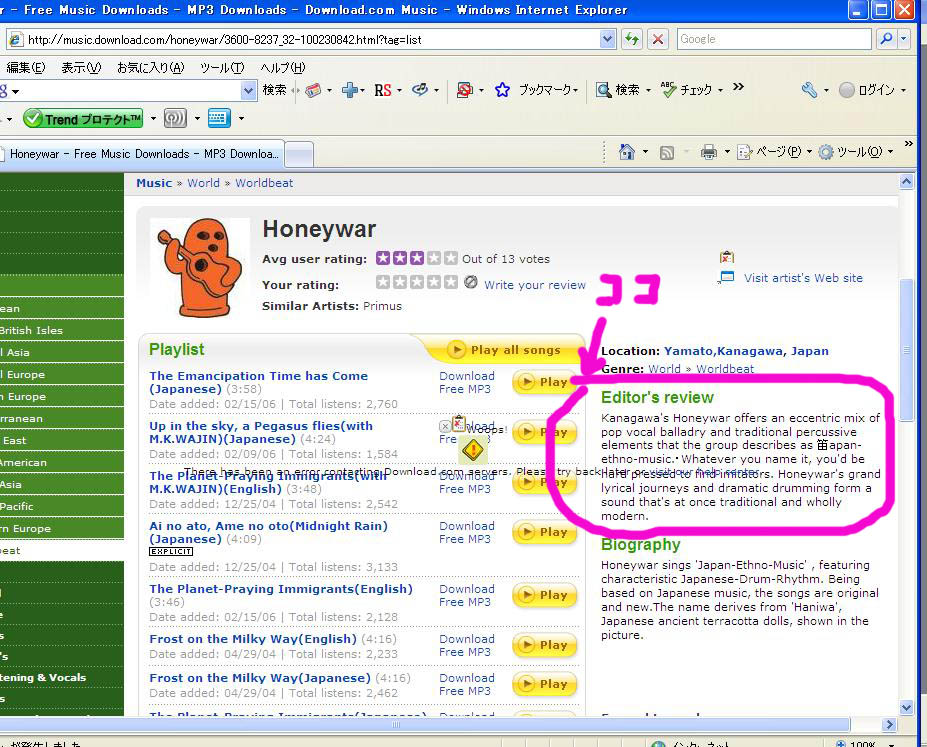The height and width of the screenshot is (747, 927).
Task: Open Visit artist's Web site link
Action: pyautogui.click(x=803, y=278)
